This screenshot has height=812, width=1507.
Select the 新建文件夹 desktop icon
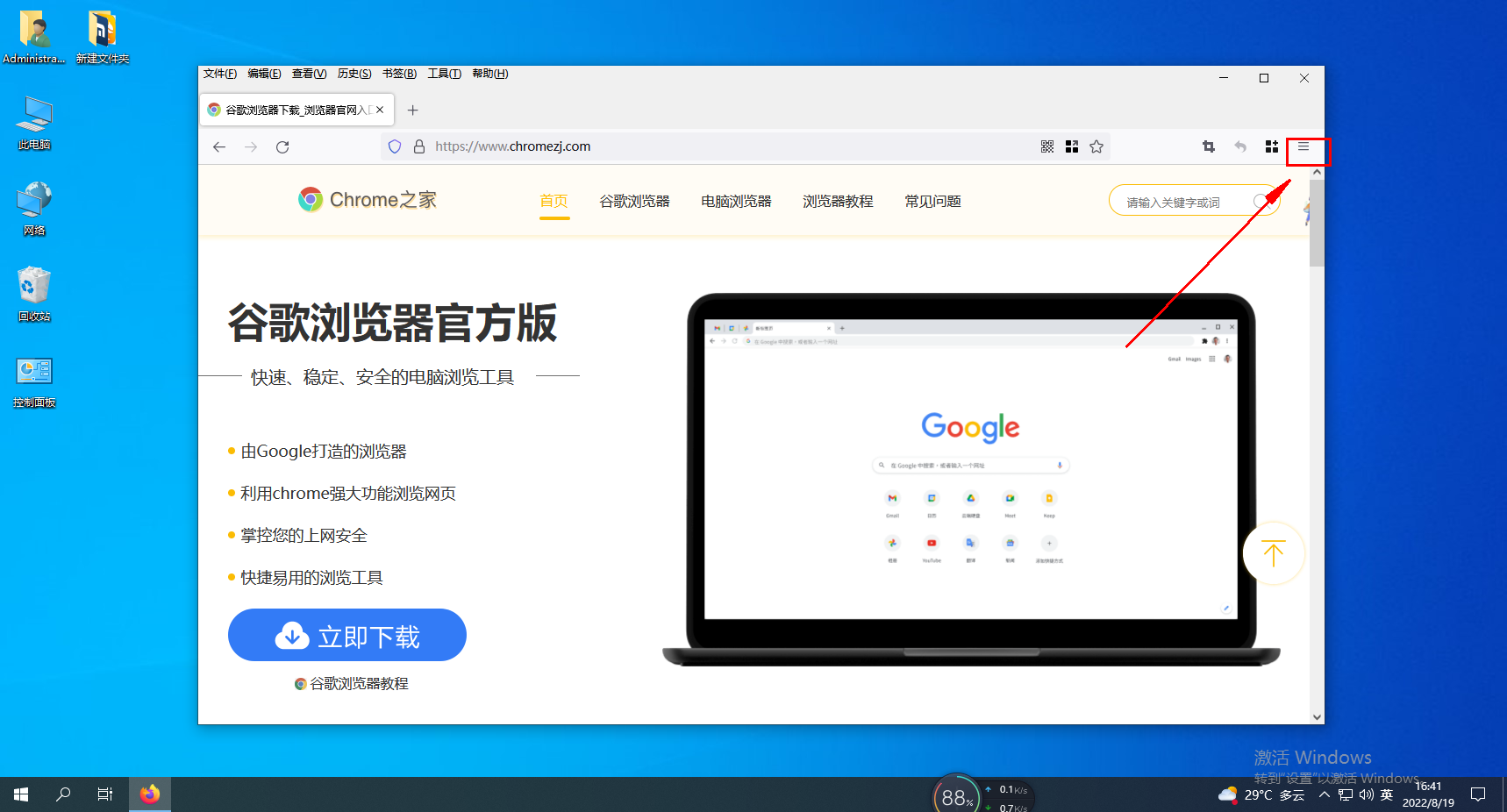coord(103,38)
